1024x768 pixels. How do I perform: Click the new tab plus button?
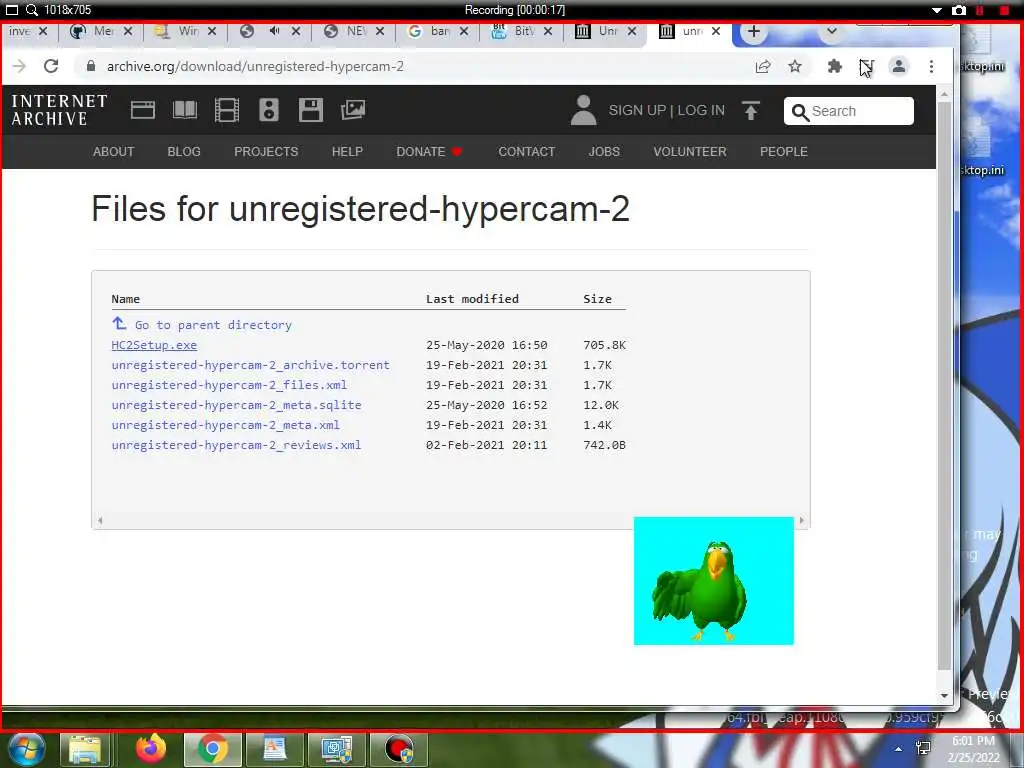pyautogui.click(x=753, y=31)
